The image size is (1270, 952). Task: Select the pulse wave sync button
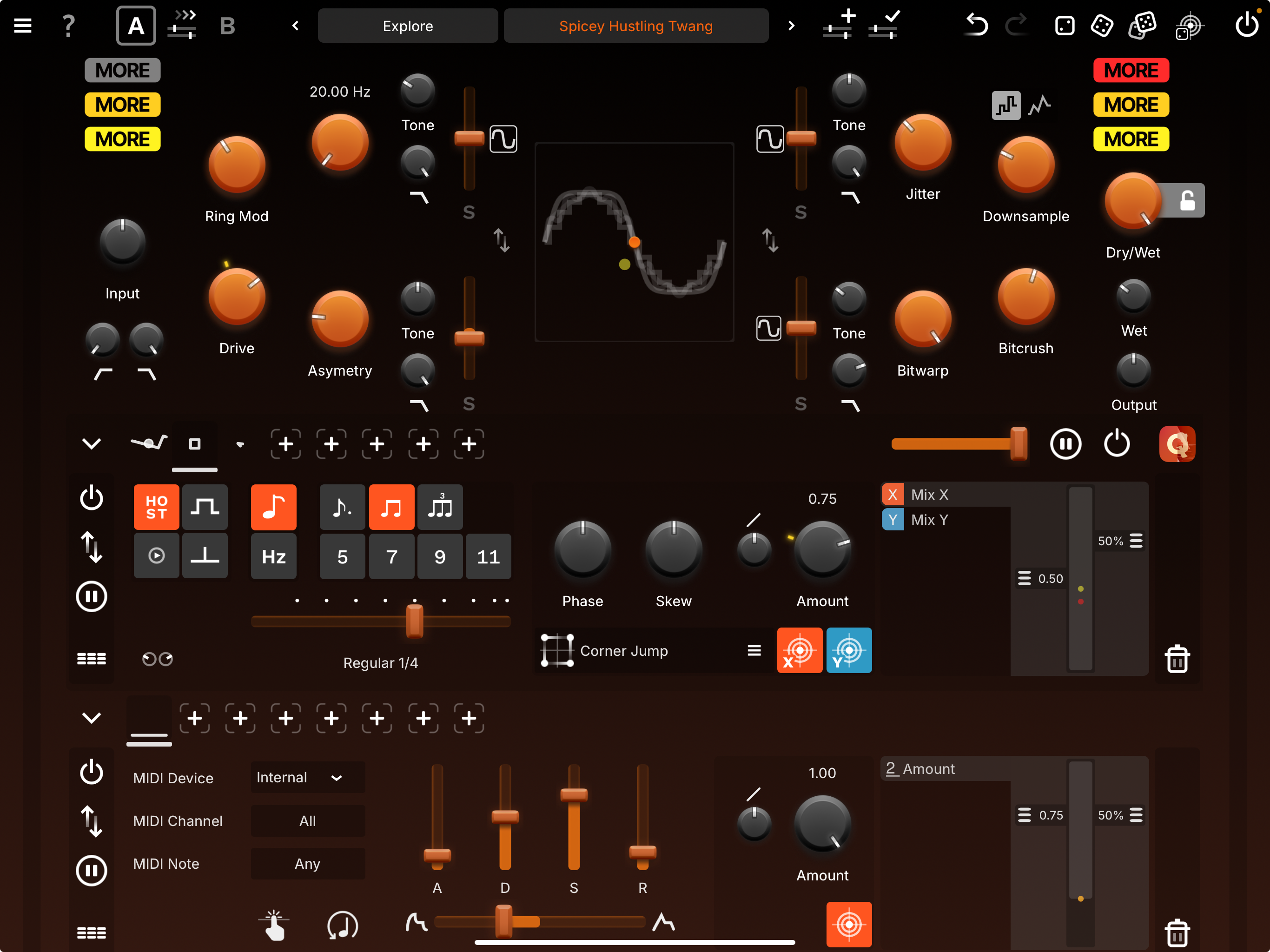pyautogui.click(x=205, y=507)
